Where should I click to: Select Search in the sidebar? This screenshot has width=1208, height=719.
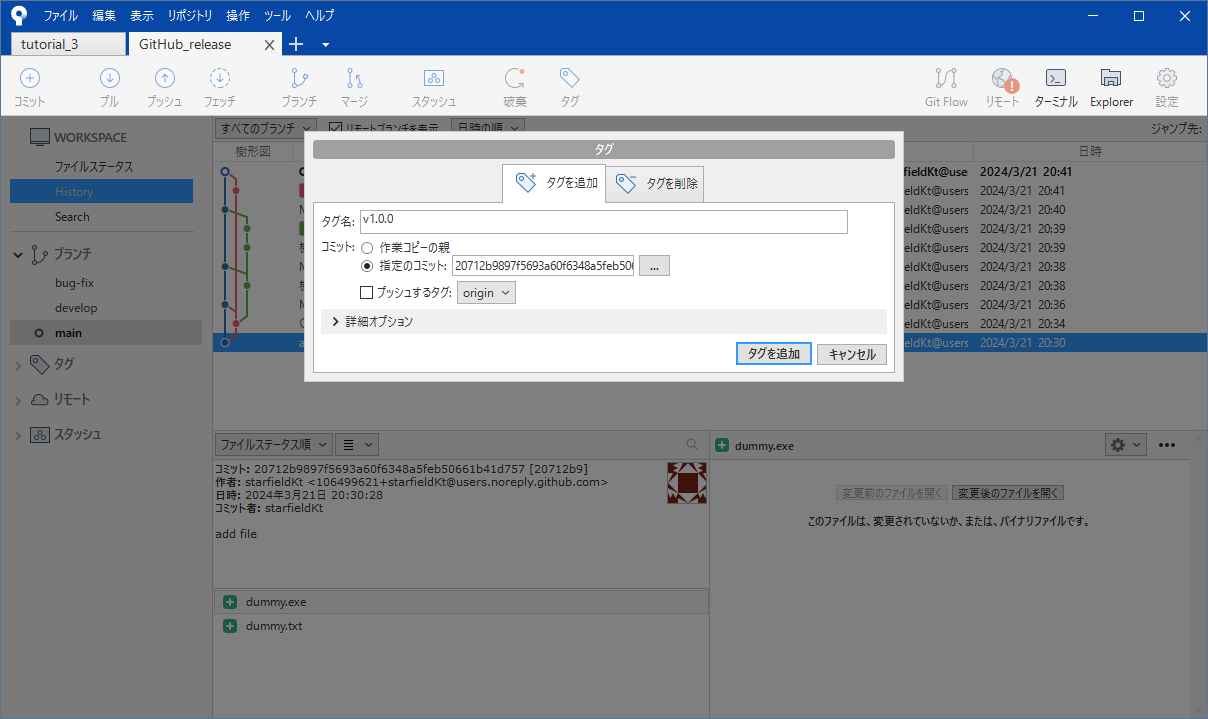(x=72, y=217)
